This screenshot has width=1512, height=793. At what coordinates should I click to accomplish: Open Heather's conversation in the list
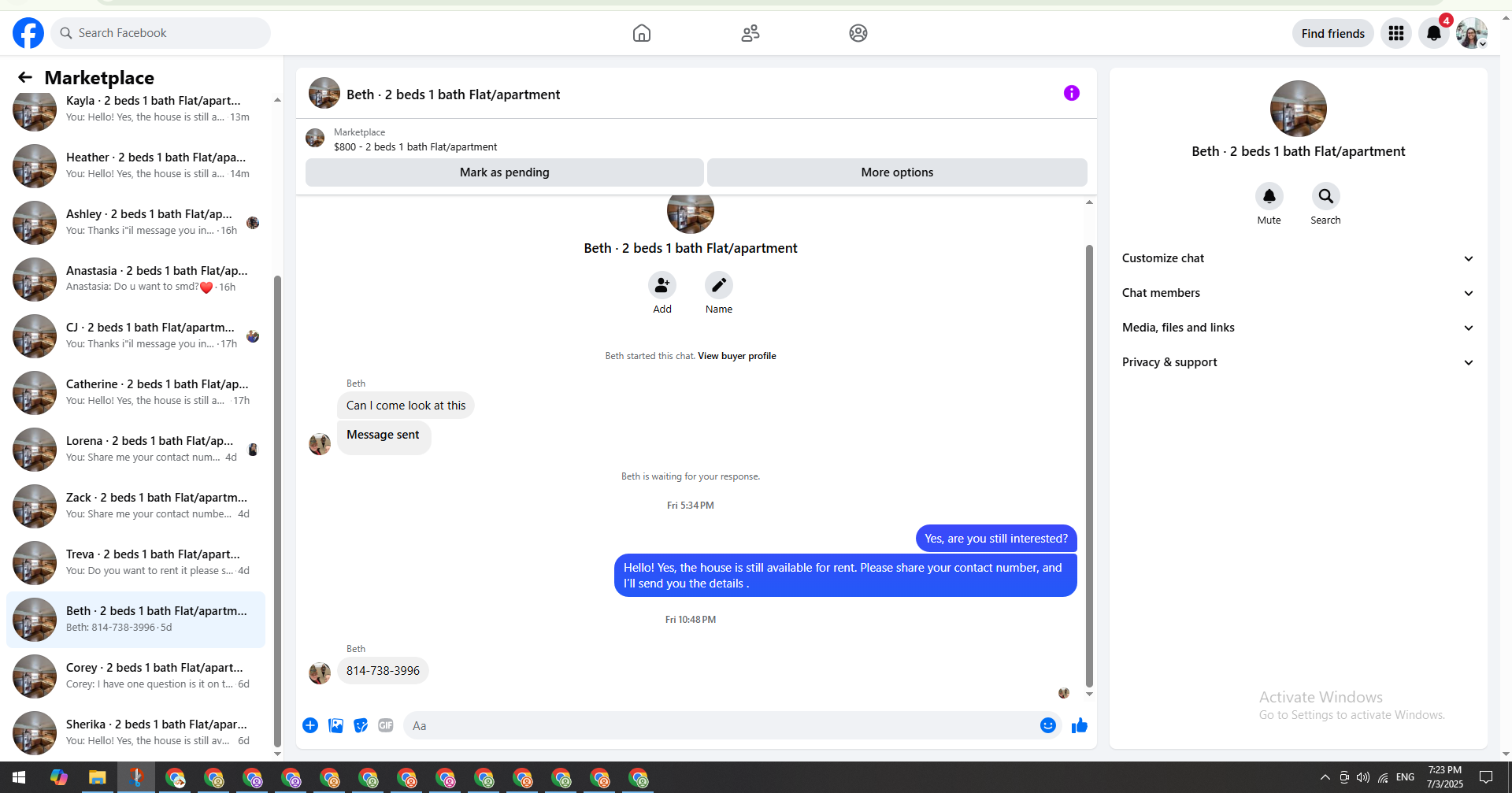point(136,165)
